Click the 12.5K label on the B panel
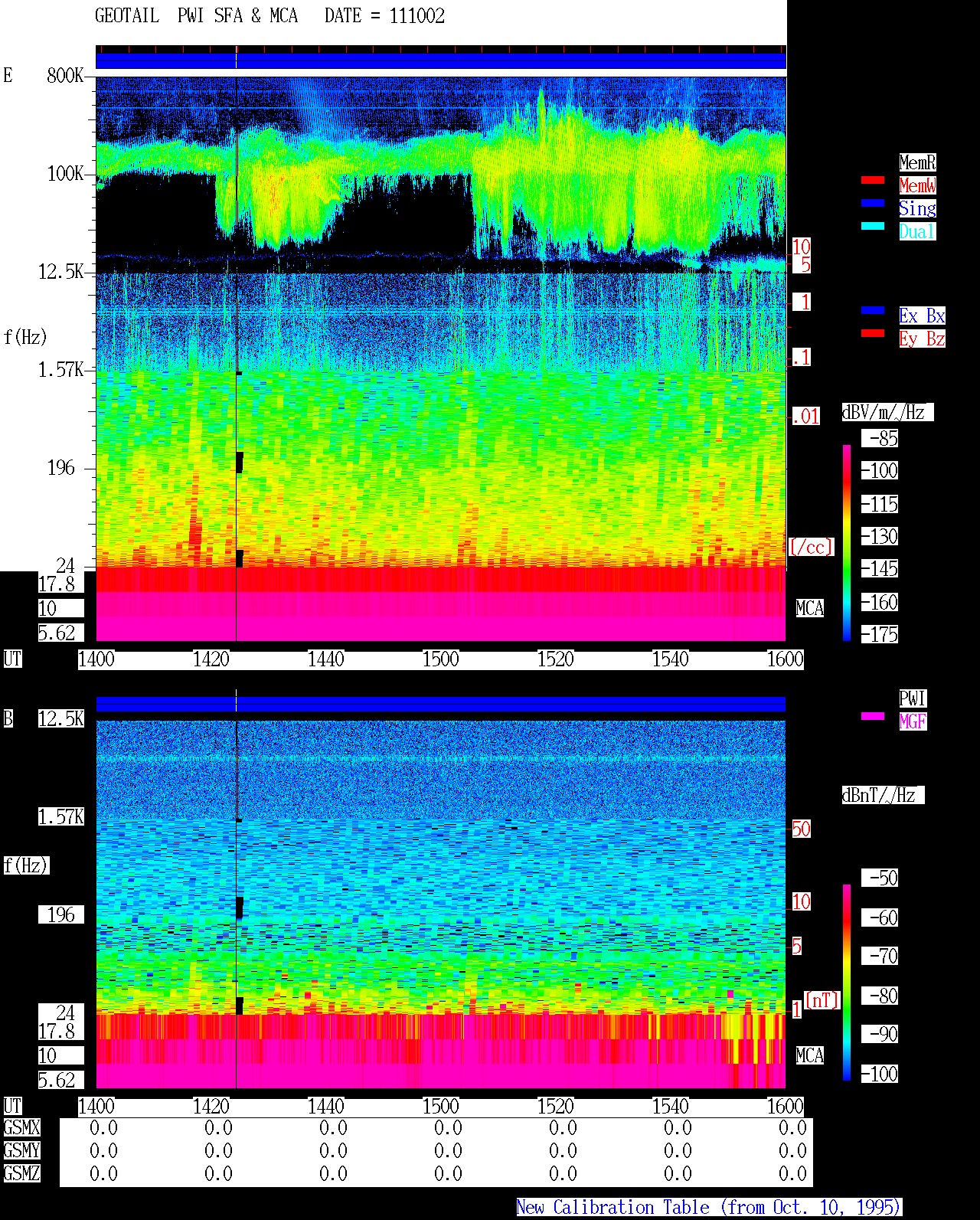Image resolution: width=980 pixels, height=1220 pixels. (61, 719)
